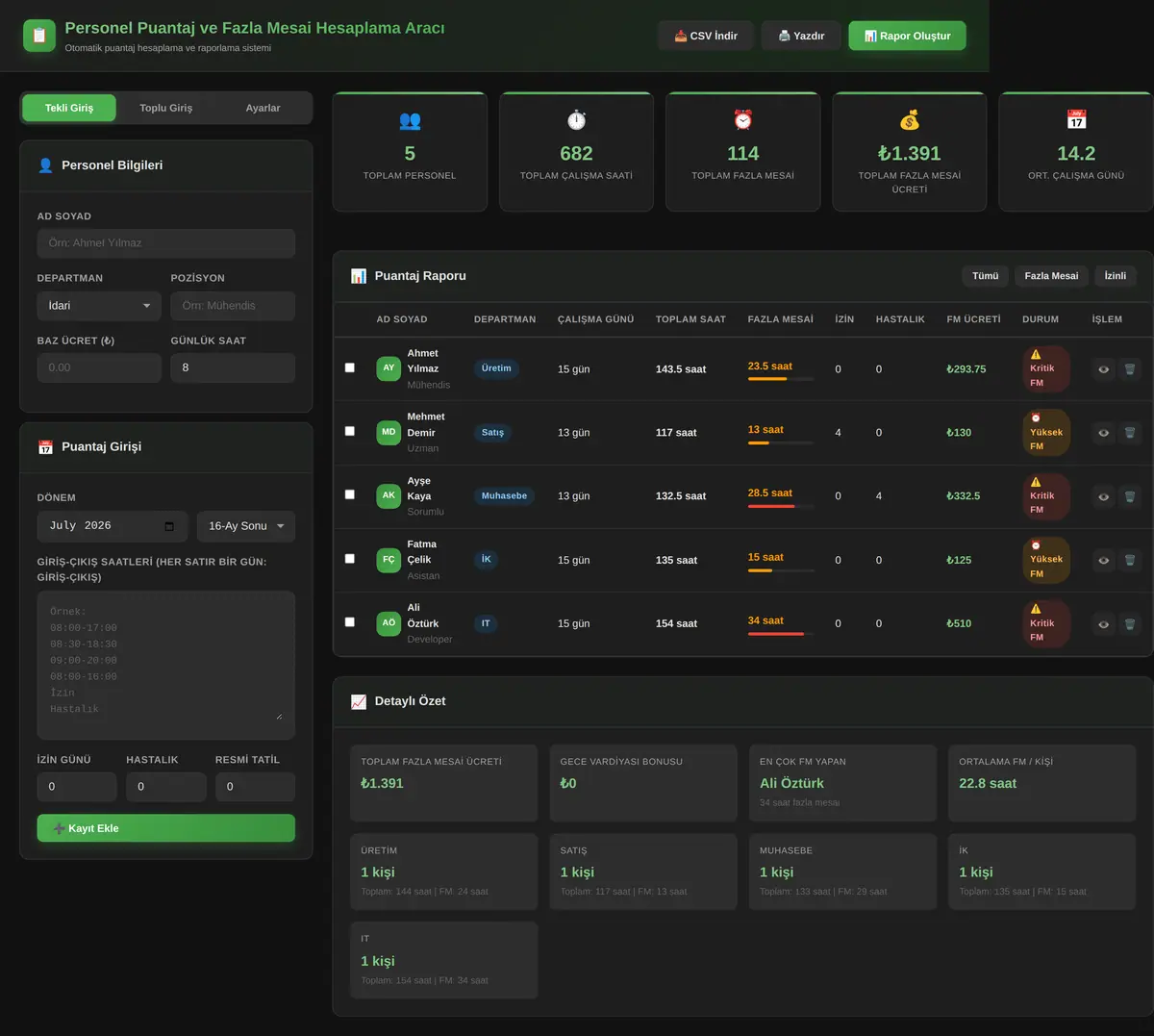Click trash icon for Ali Öztürk
The width and height of the screenshot is (1154, 1036).
1130,624
